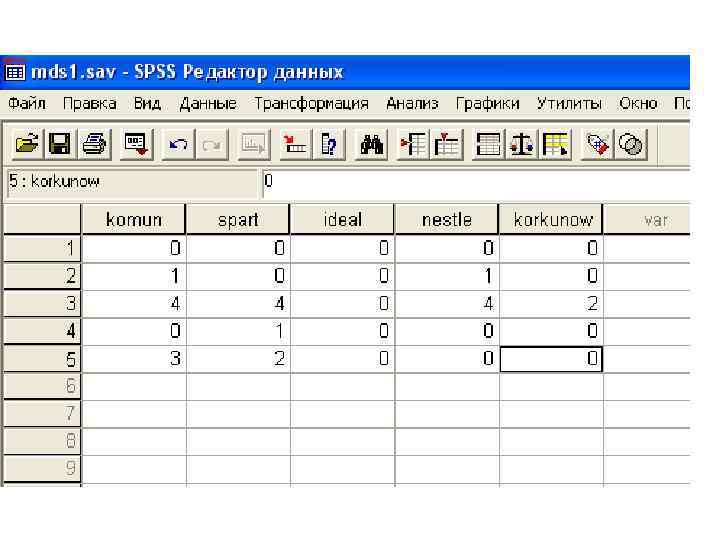This screenshot has height=540, width=720.
Task: Click the Weight Cases scales icon
Action: point(522,144)
